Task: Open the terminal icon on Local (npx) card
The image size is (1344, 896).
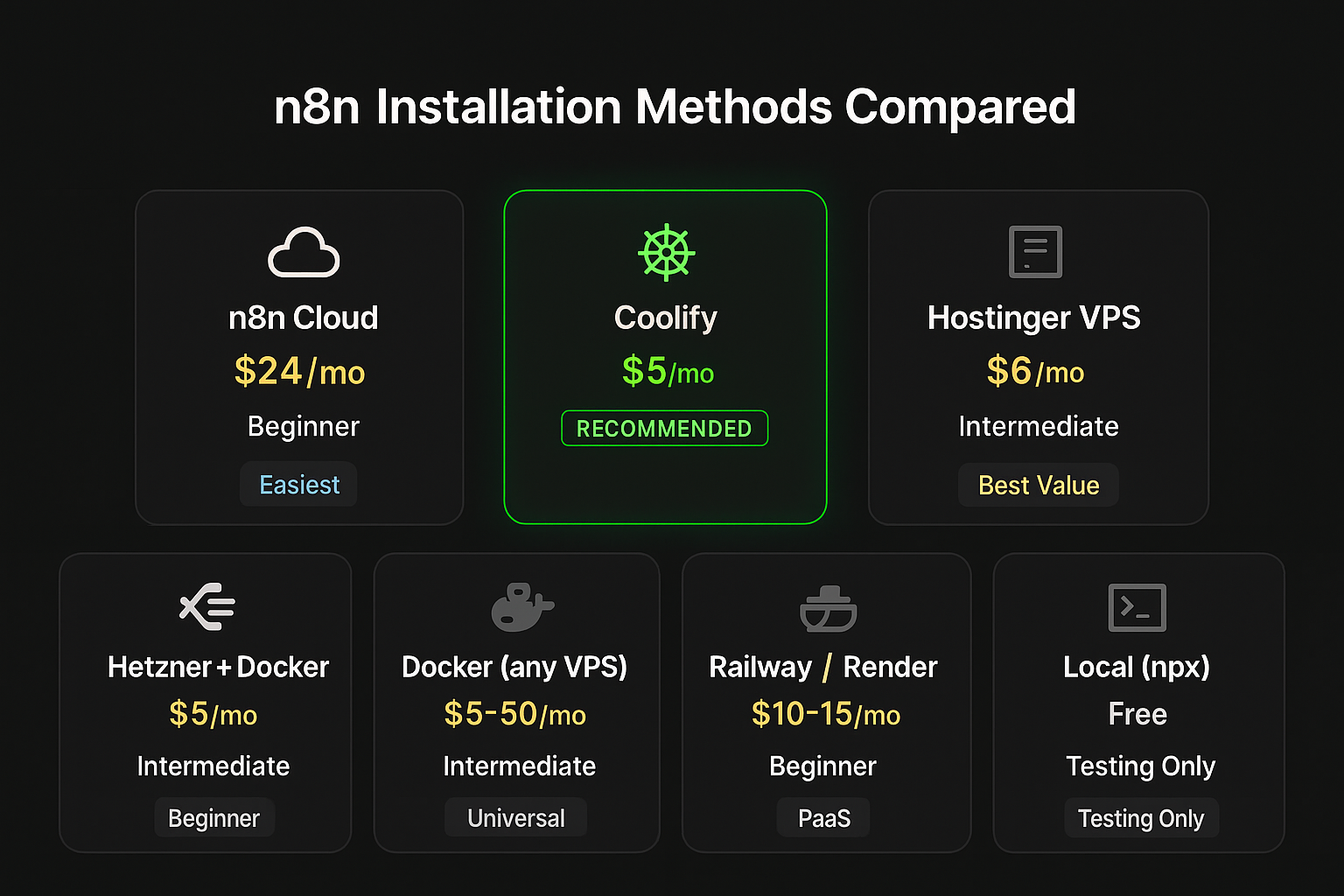Action: coord(1137,608)
